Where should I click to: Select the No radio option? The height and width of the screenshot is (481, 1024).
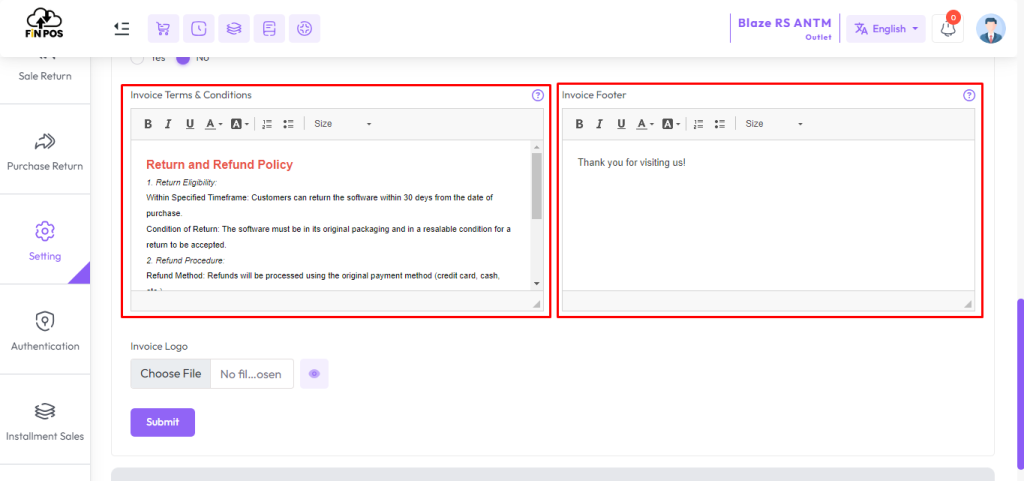point(183,57)
